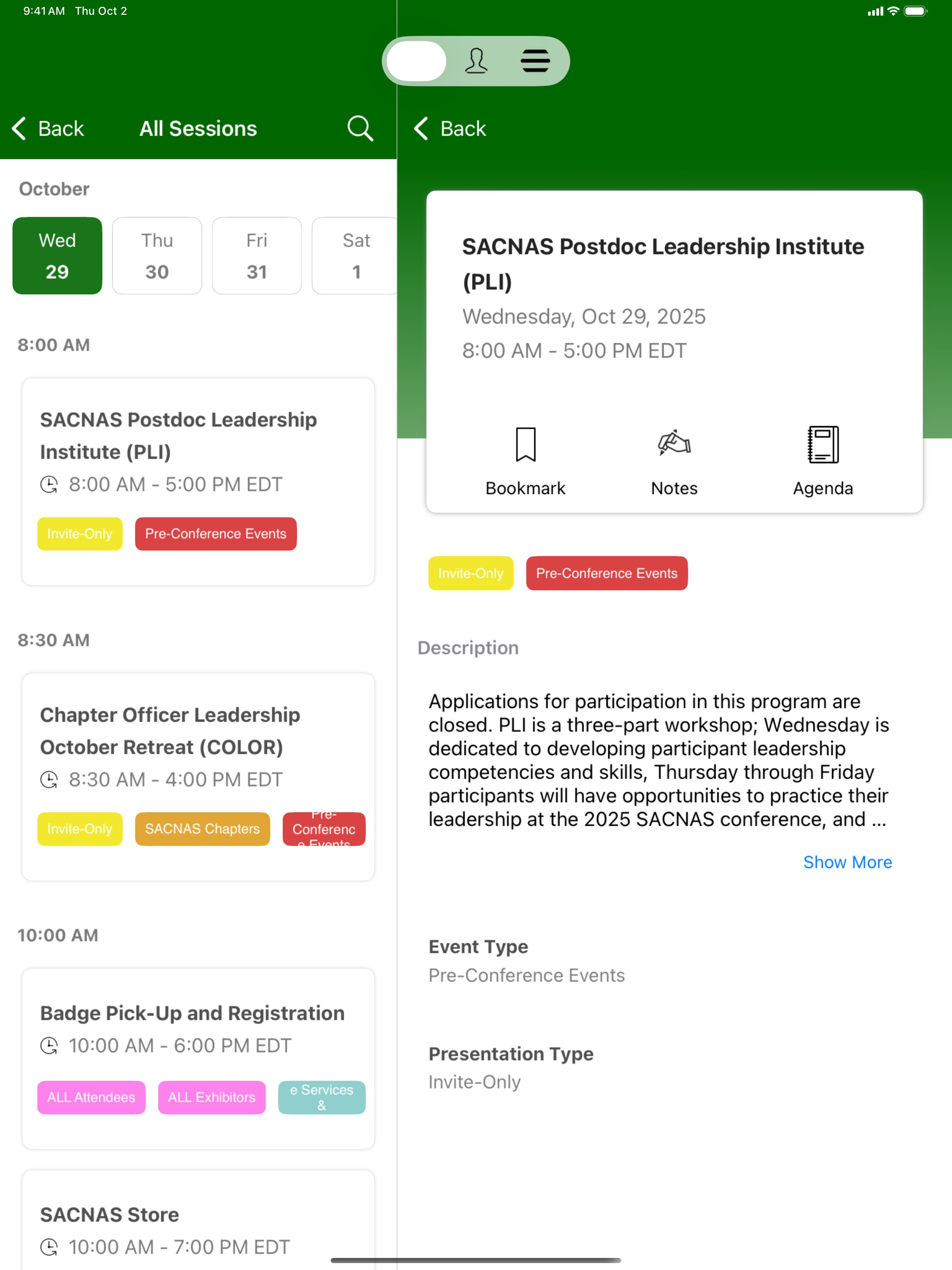This screenshot has height=1270, width=952.
Task: Open Badge Pick-Up and Registration card
Action: 198,1058
